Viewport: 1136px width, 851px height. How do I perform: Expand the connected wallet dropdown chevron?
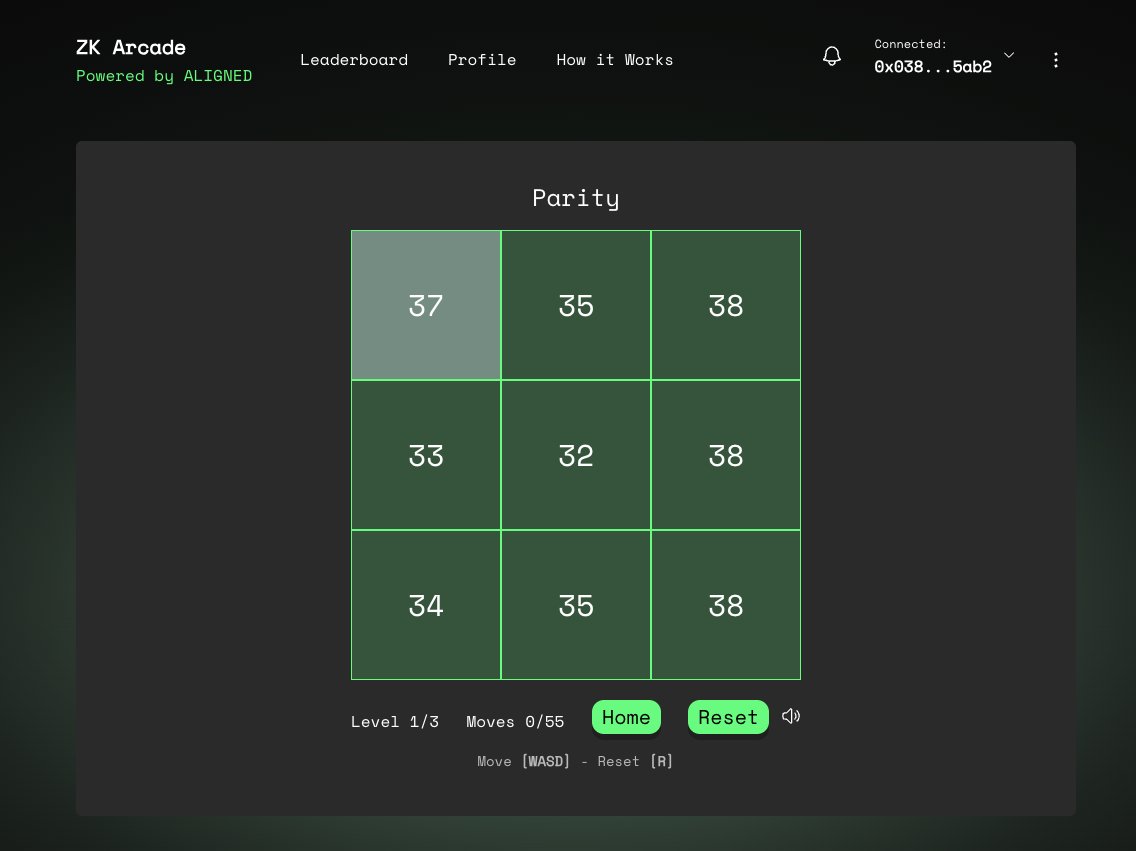point(1008,55)
